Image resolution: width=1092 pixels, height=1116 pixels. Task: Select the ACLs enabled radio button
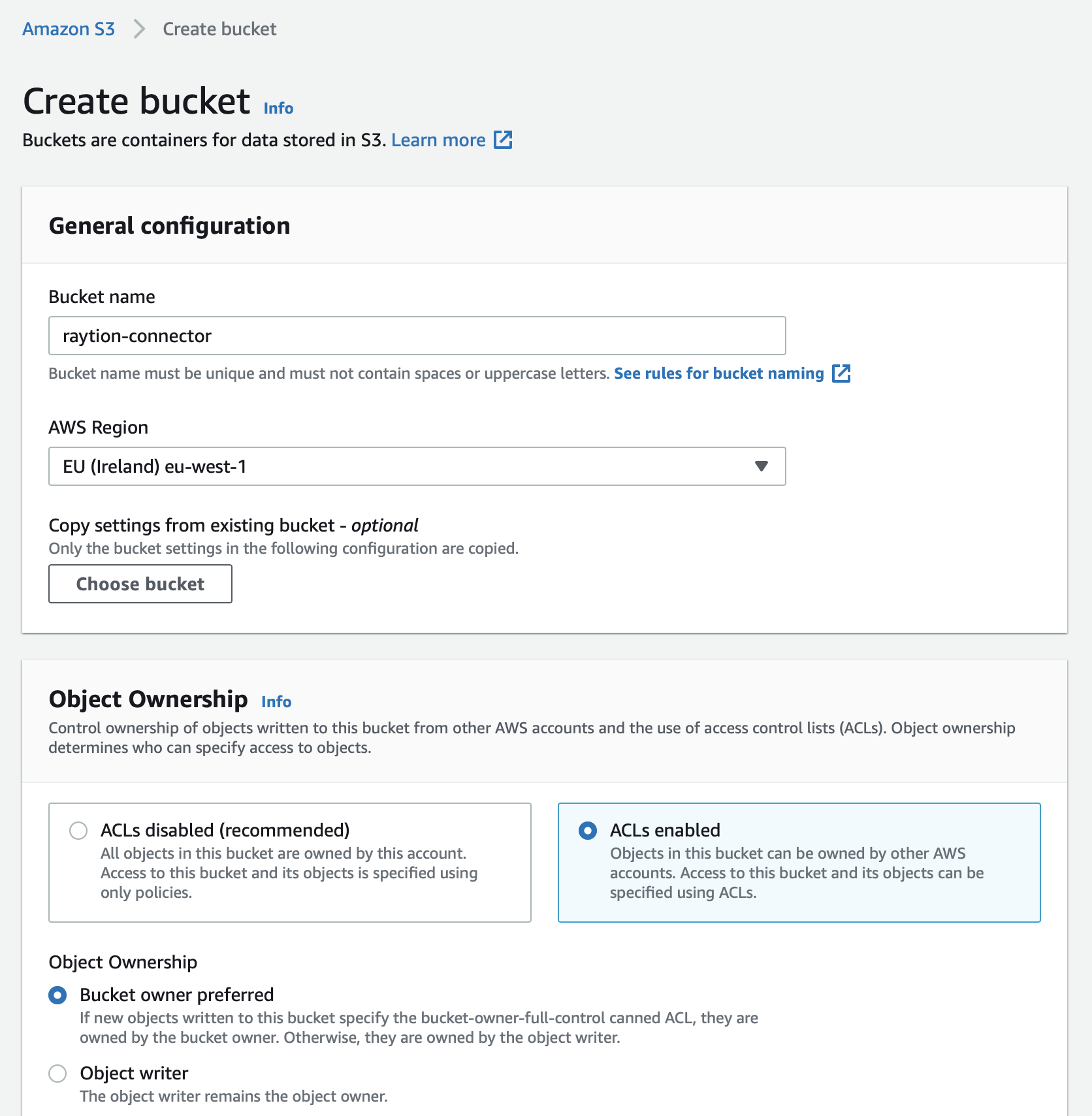(x=588, y=830)
